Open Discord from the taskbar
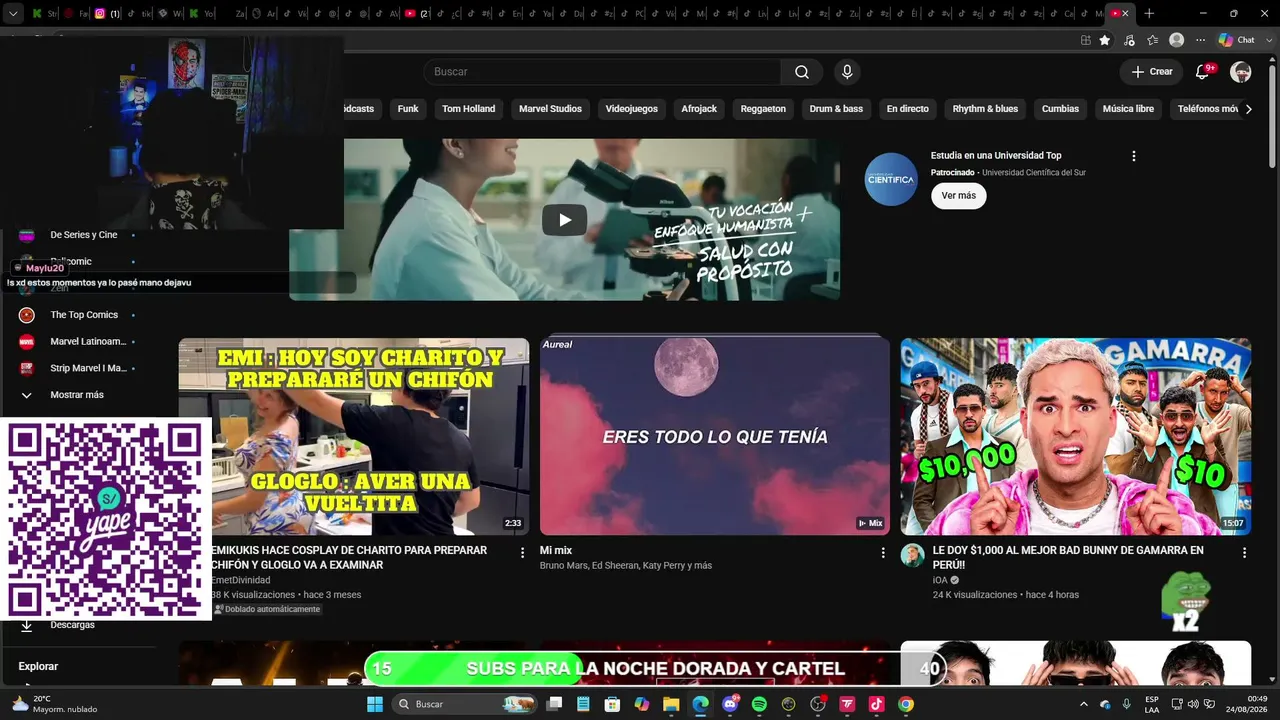The image size is (1280, 720). (730, 704)
